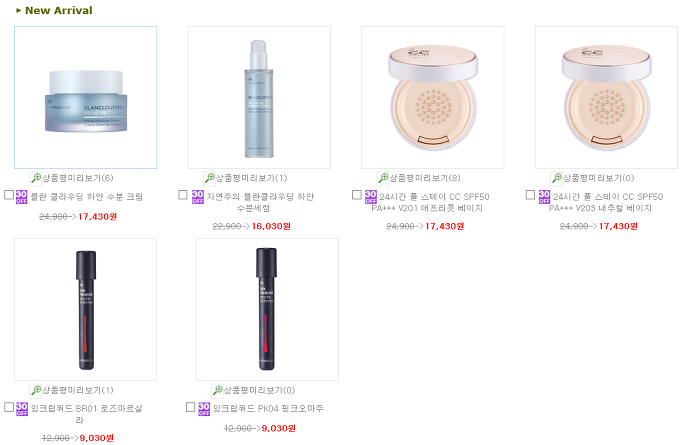Click the New Arrival section heading

(58, 10)
